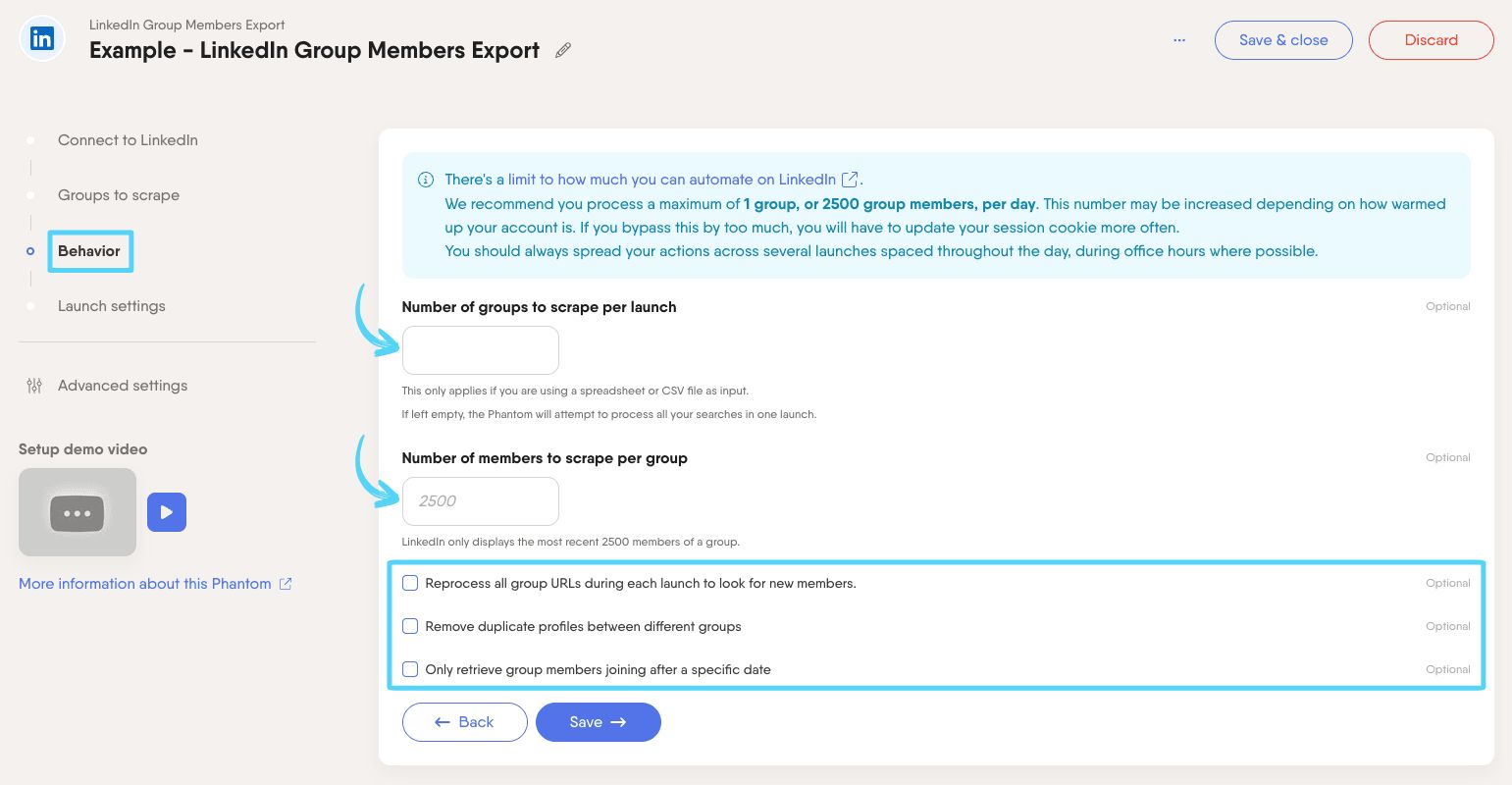Image resolution: width=1512 pixels, height=785 pixels.
Task: Click the info icon in the notice banner
Action: tap(426, 180)
